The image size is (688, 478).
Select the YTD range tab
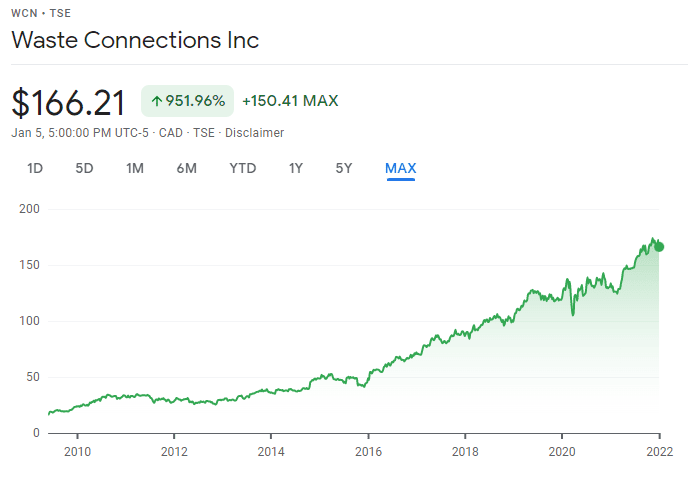243,168
